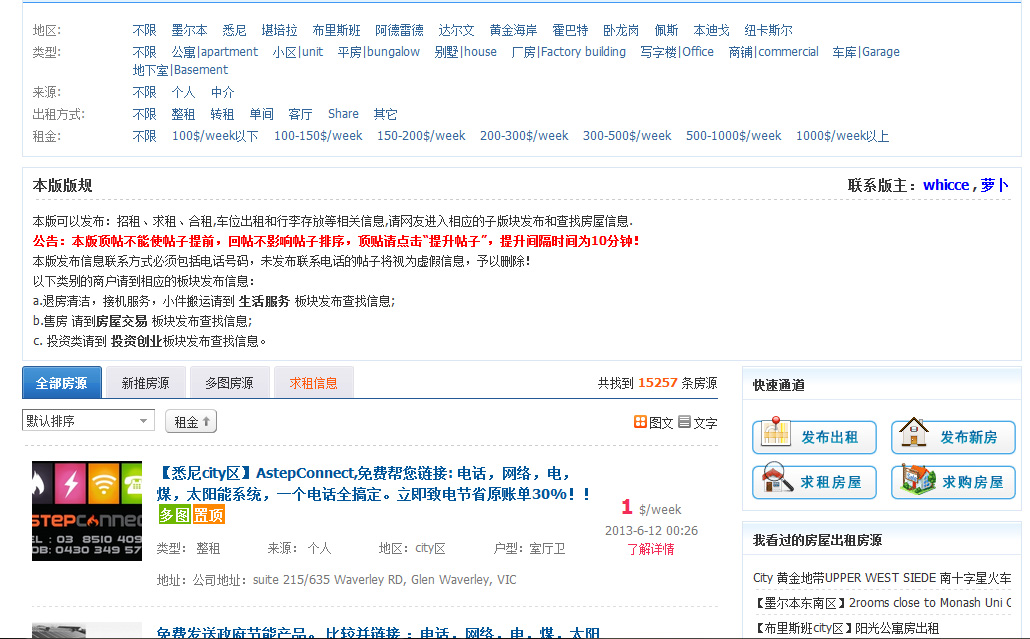1030x639 pixels.
Task: Filter region by 悉尼
Action: [x=235, y=30]
